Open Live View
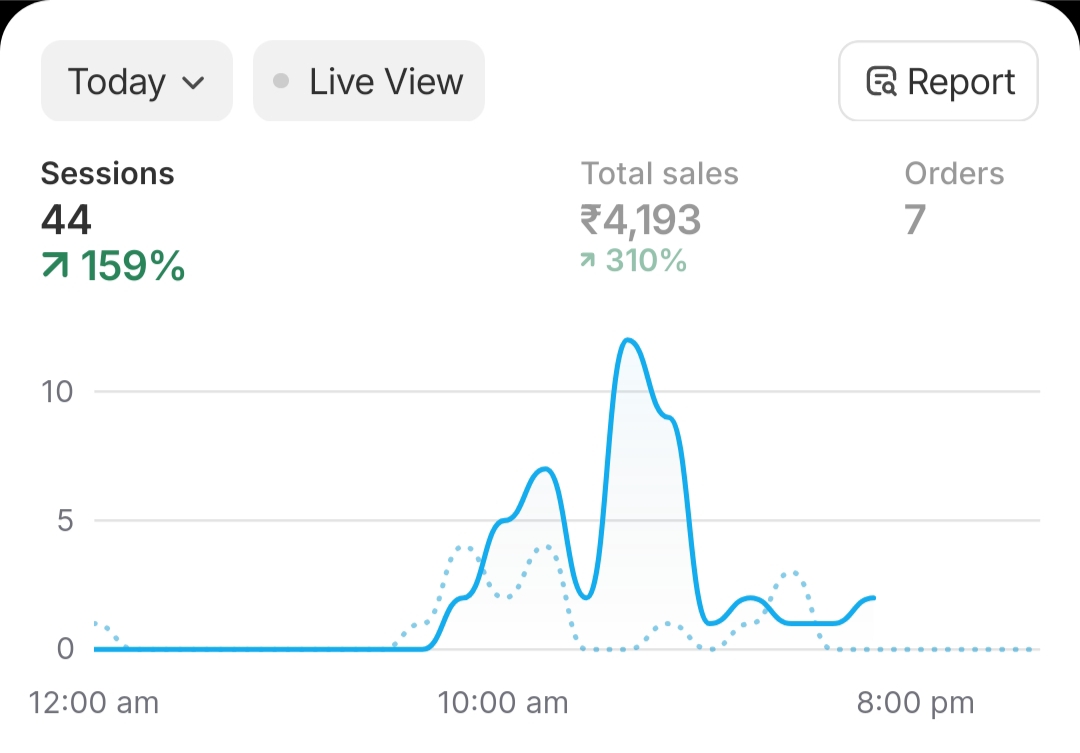Screen dimensions: 1080x753 point(368,81)
